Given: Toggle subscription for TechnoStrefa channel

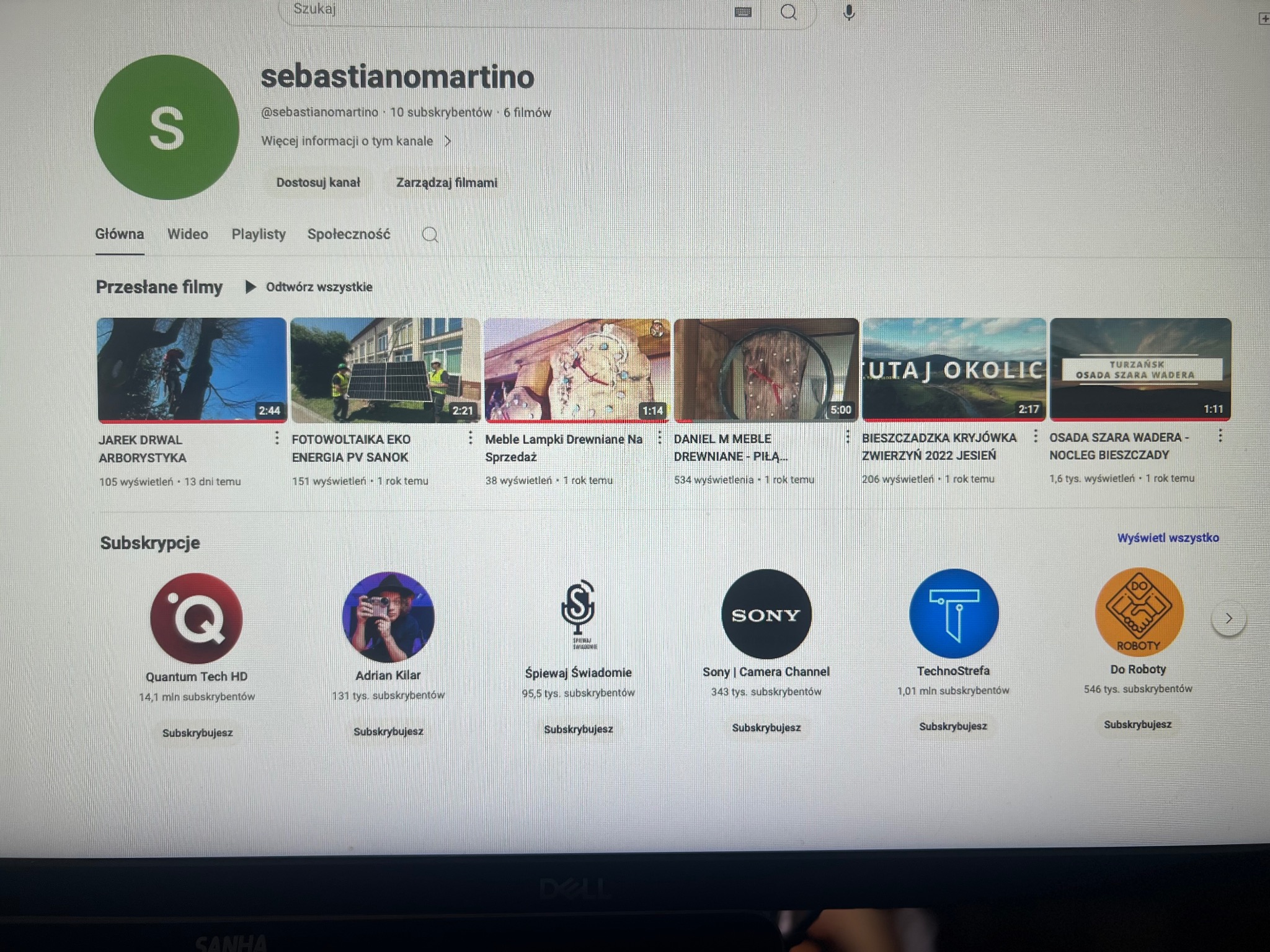Looking at the screenshot, I should click(953, 726).
